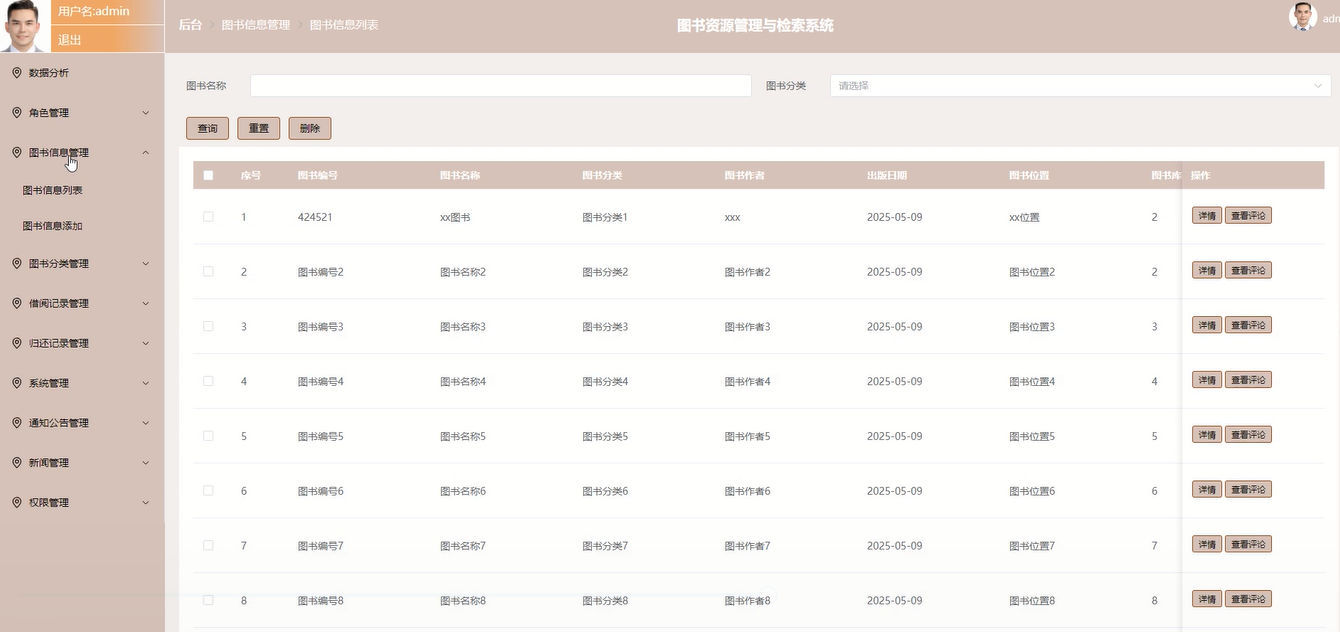Click the 出版日期 column header
The image size is (1340, 632).
coord(887,175)
